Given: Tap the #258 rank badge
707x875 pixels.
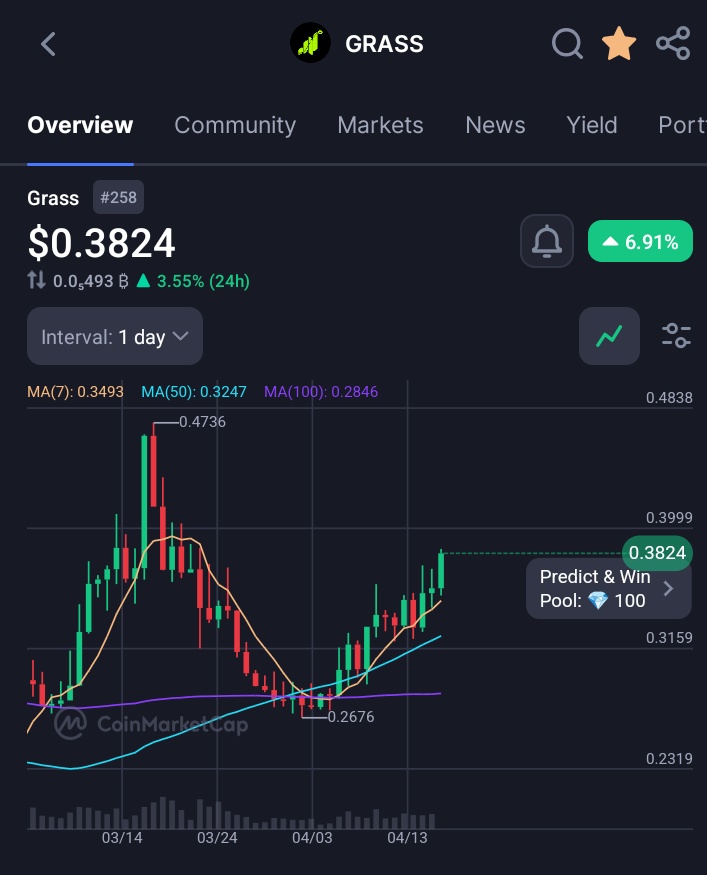Looking at the screenshot, I should 118,197.
